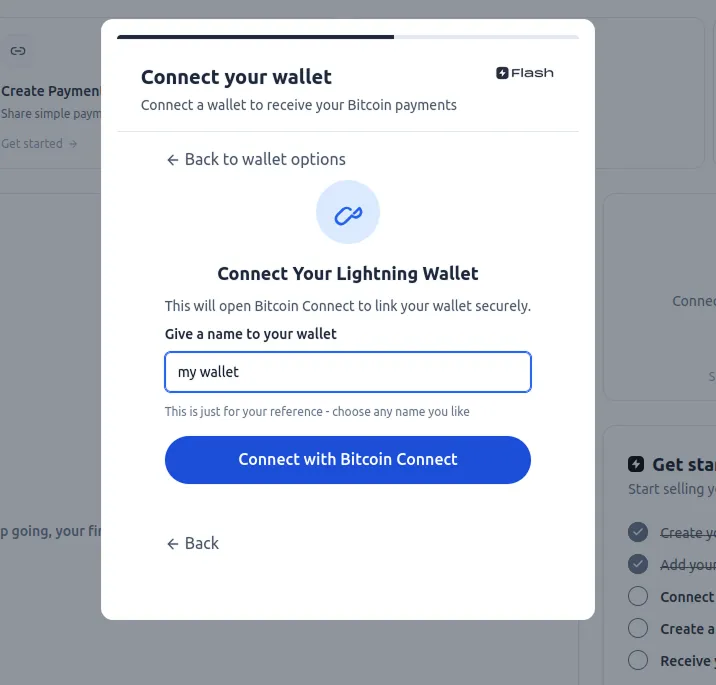This screenshot has height=685, width=716.
Task: Toggle the empty circle beside the Receive step
Action: point(638,660)
